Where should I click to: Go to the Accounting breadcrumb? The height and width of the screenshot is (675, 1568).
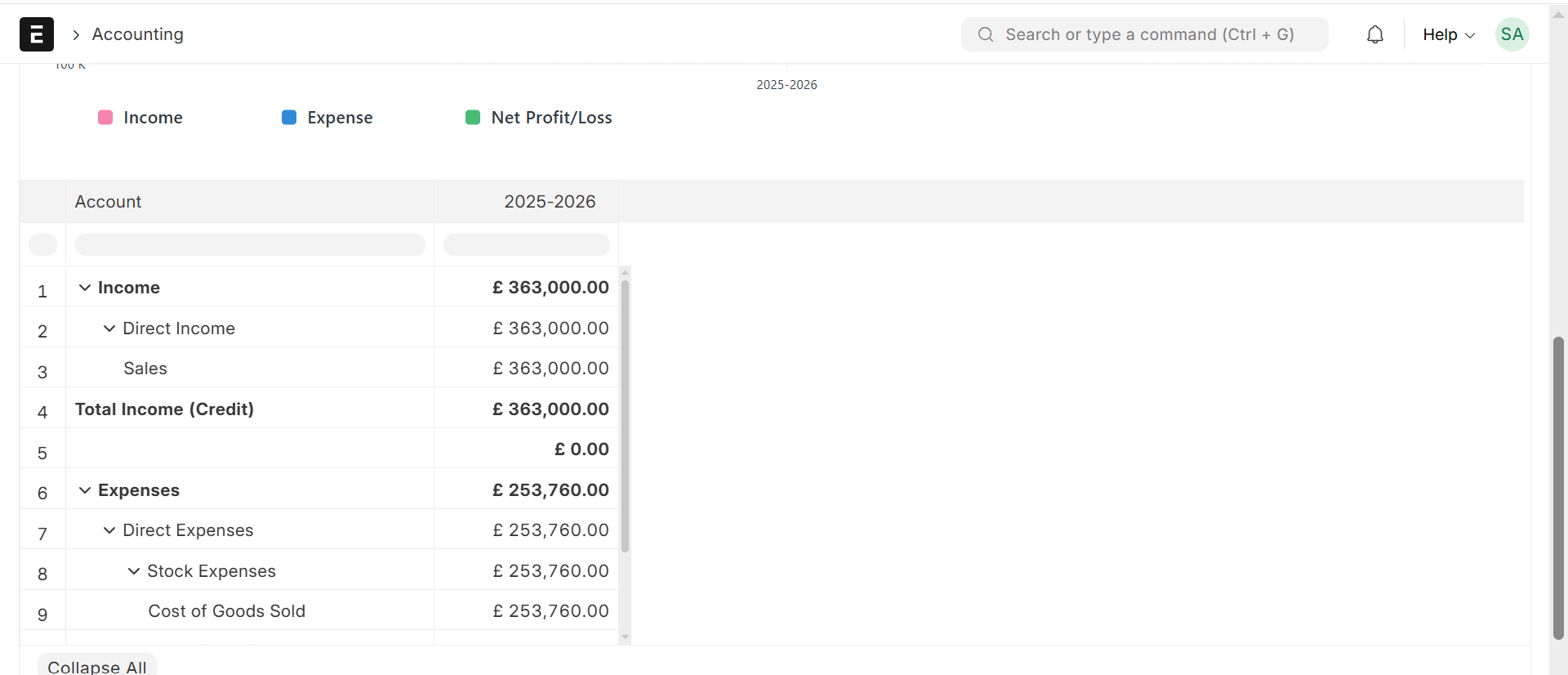137,34
